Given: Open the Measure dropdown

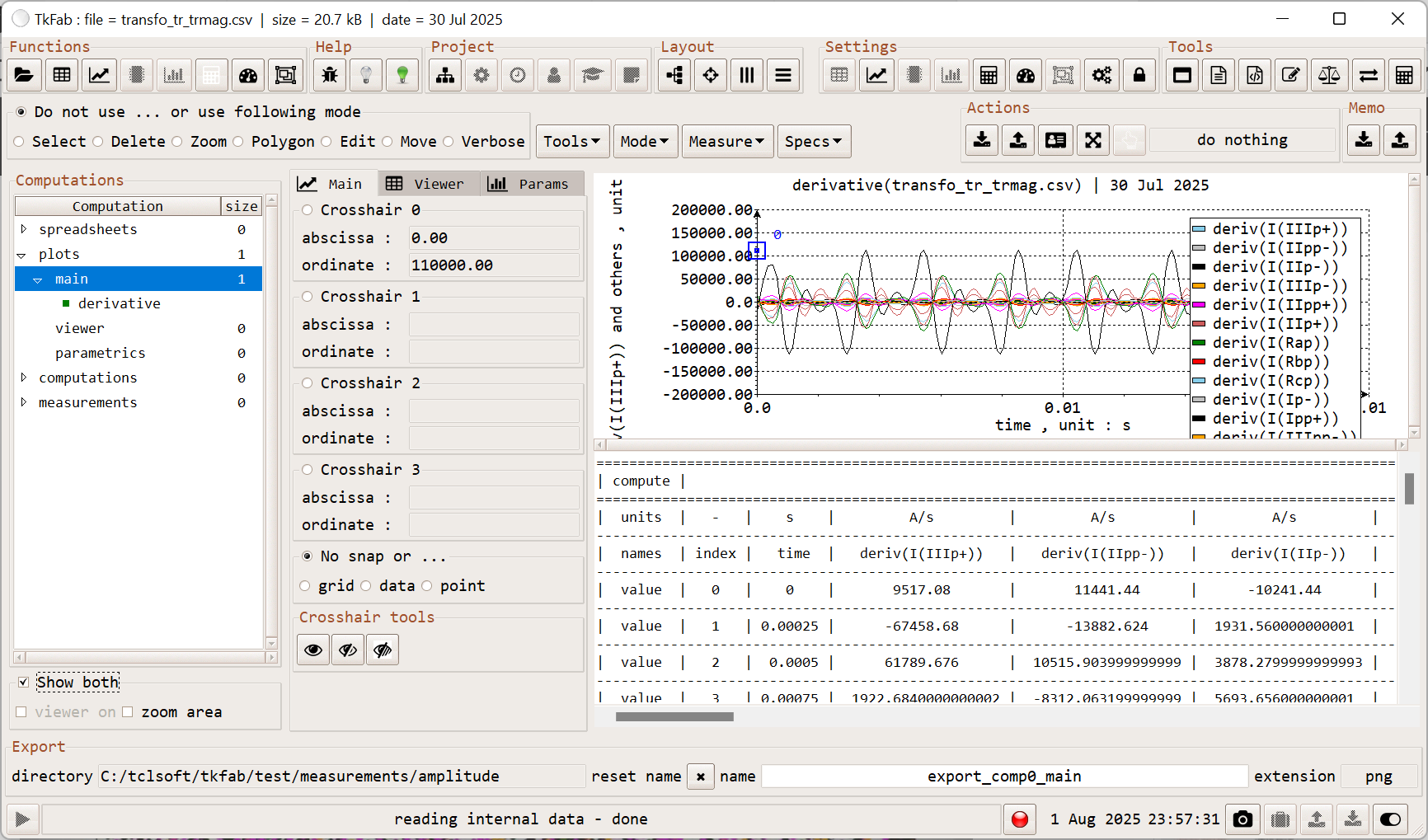Looking at the screenshot, I should click(726, 141).
